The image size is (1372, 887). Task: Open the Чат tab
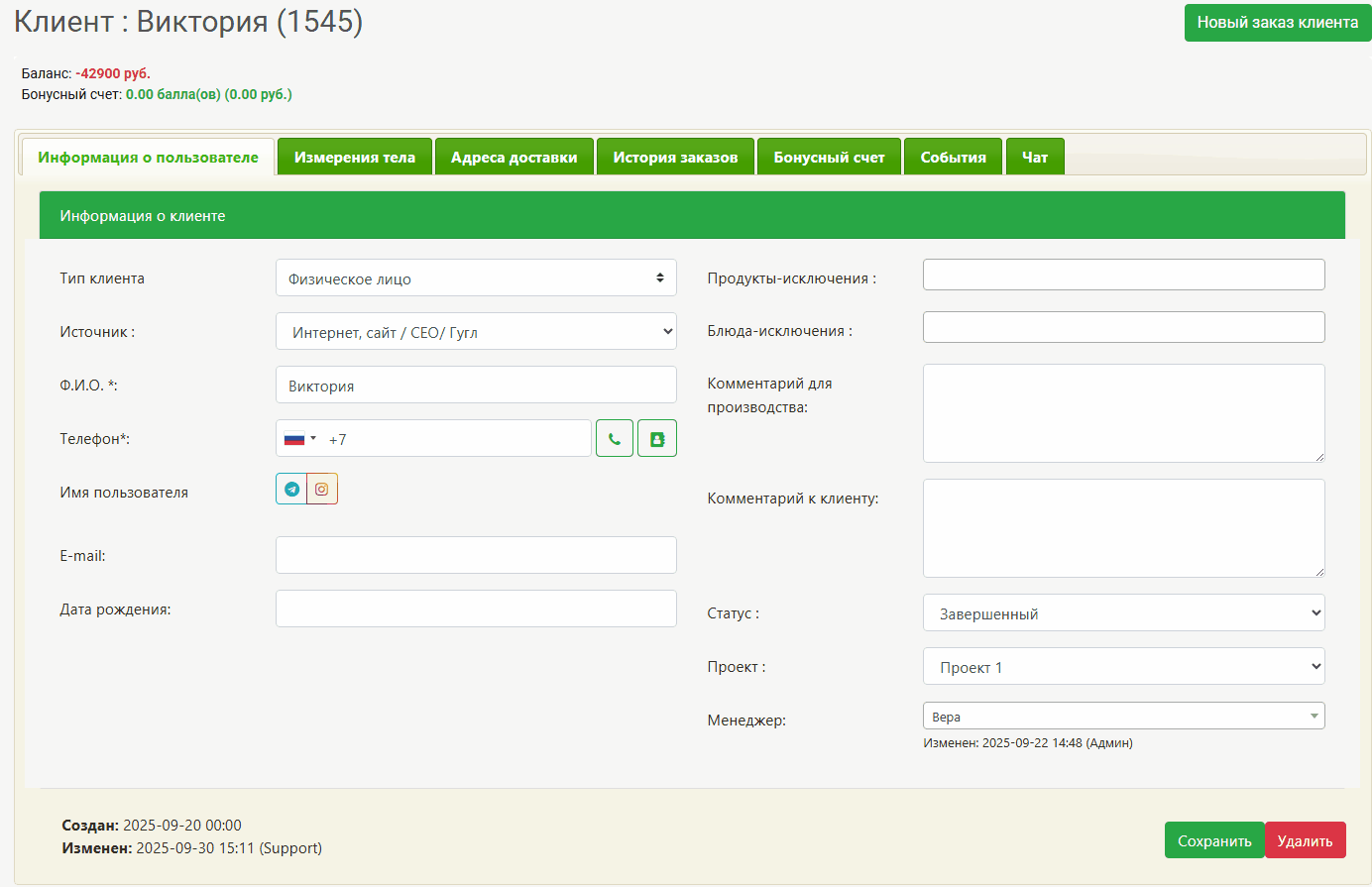click(x=1035, y=158)
